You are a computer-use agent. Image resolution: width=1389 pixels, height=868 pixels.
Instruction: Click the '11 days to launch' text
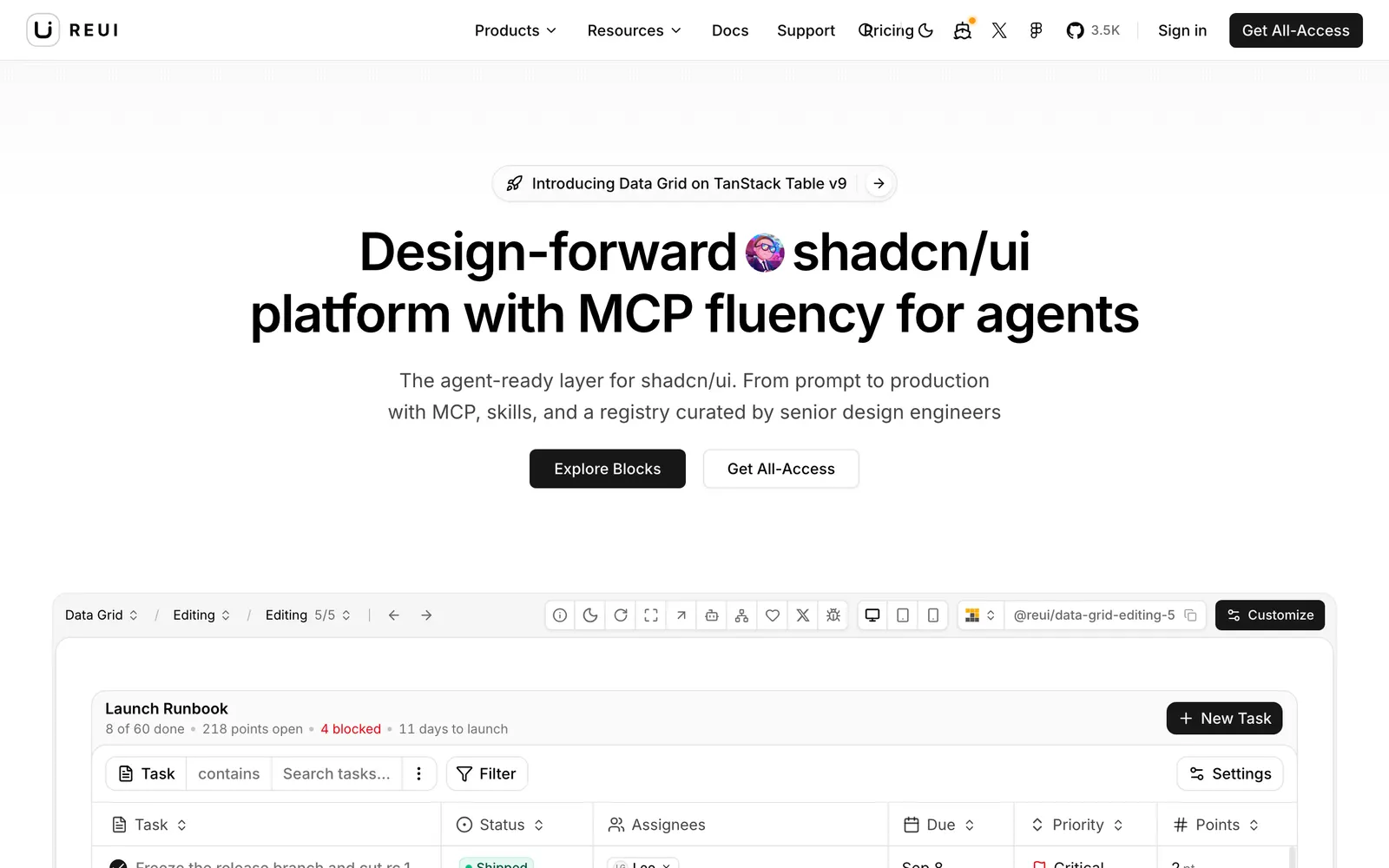coord(453,729)
